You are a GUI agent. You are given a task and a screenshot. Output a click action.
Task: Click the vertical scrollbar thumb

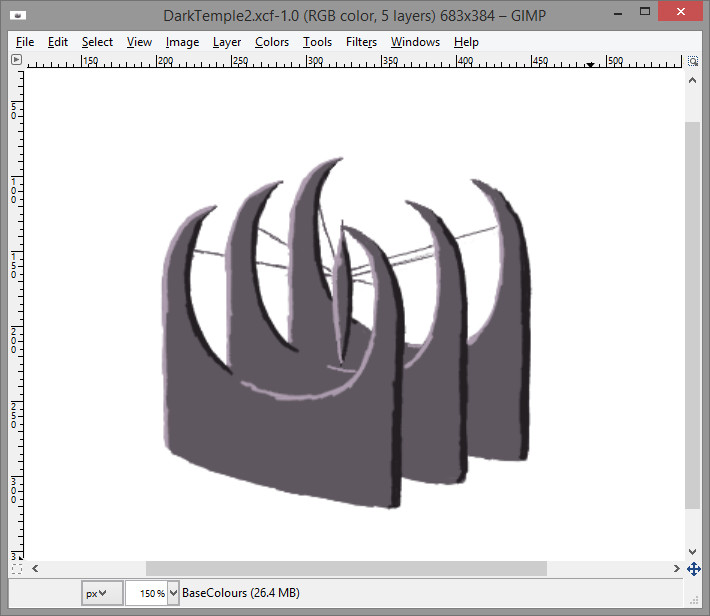coord(692,315)
